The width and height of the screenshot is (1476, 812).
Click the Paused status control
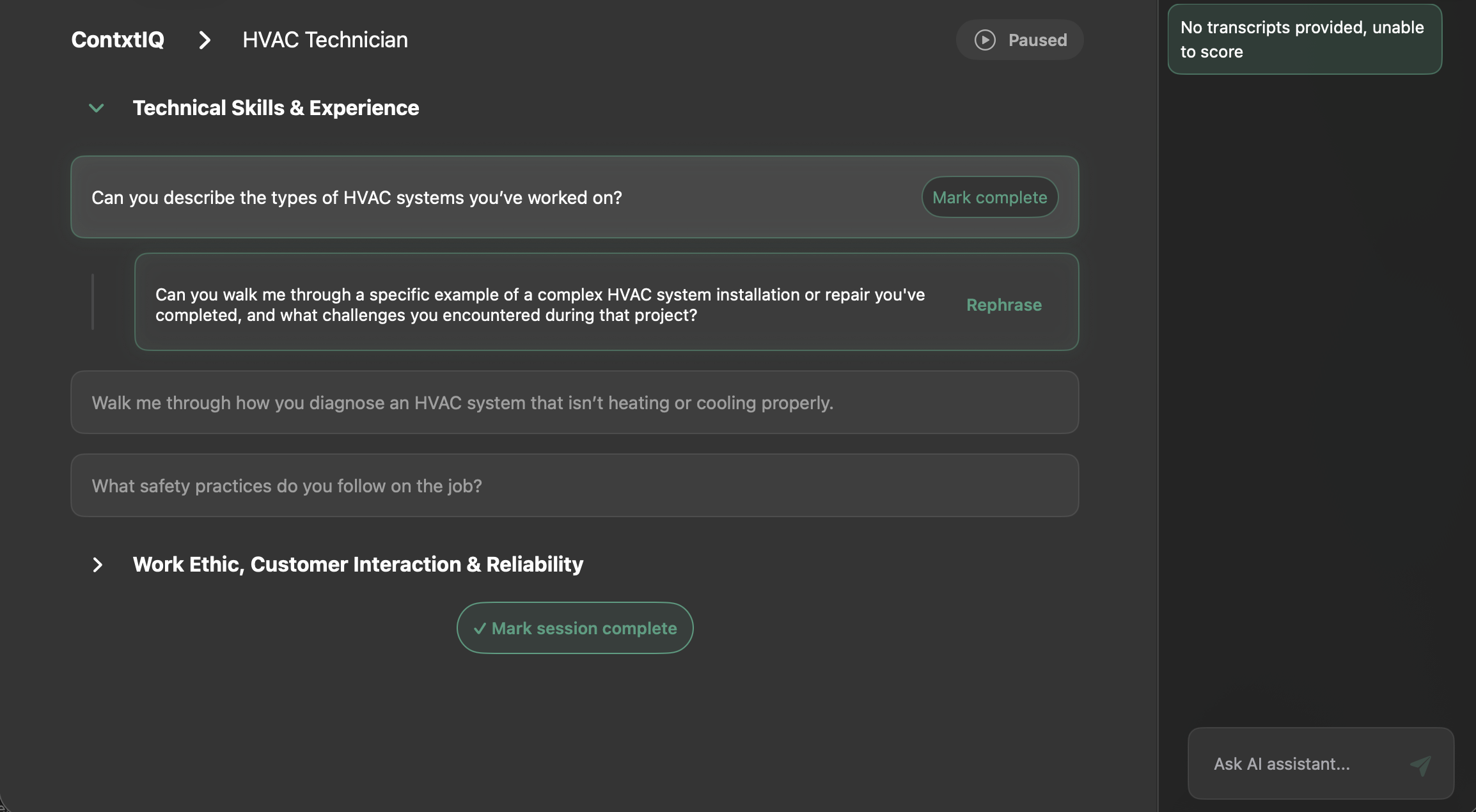(x=1019, y=40)
